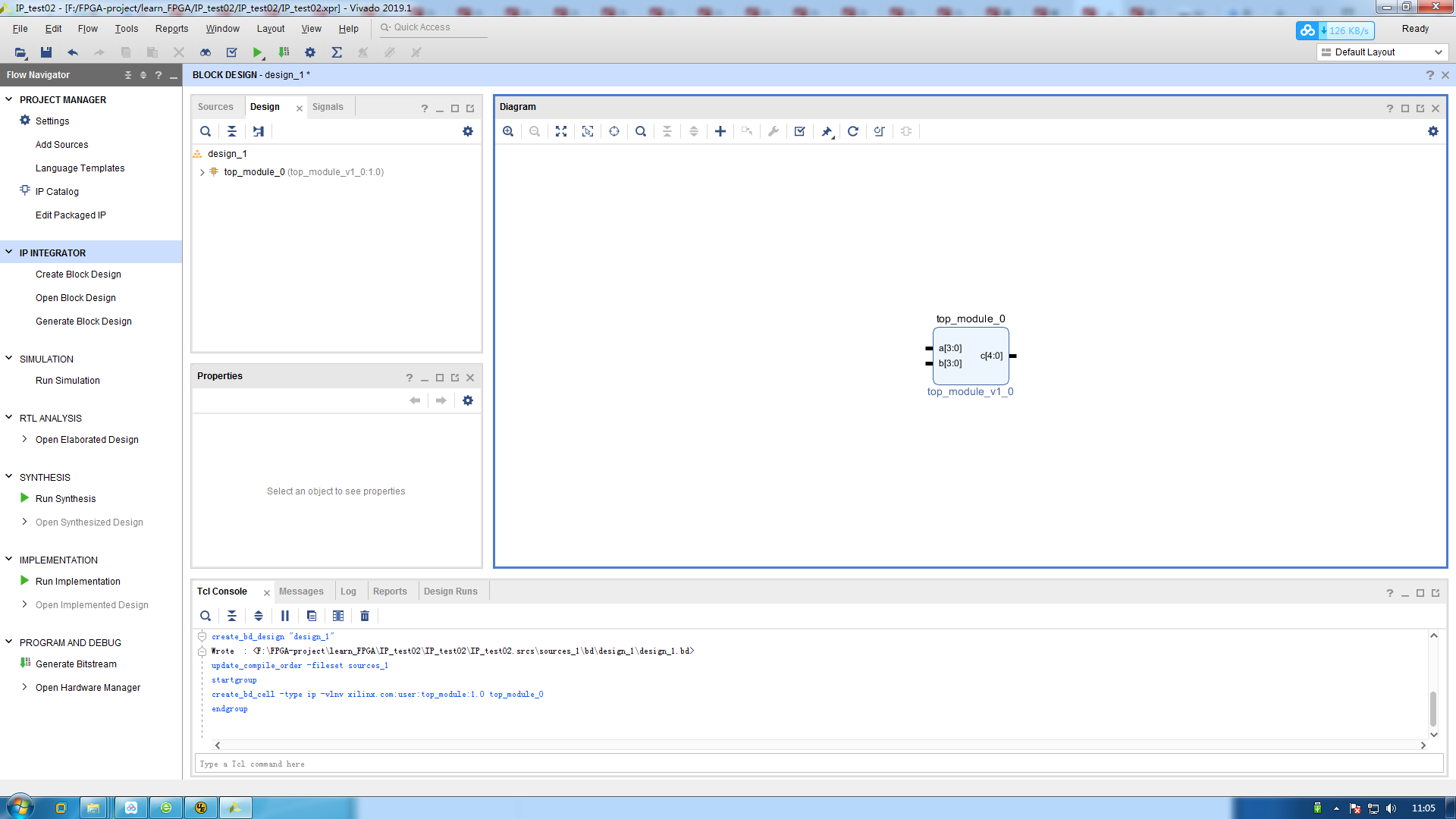
Task: Click the wrench icon in the Diagram toolbar
Action: pos(773,131)
